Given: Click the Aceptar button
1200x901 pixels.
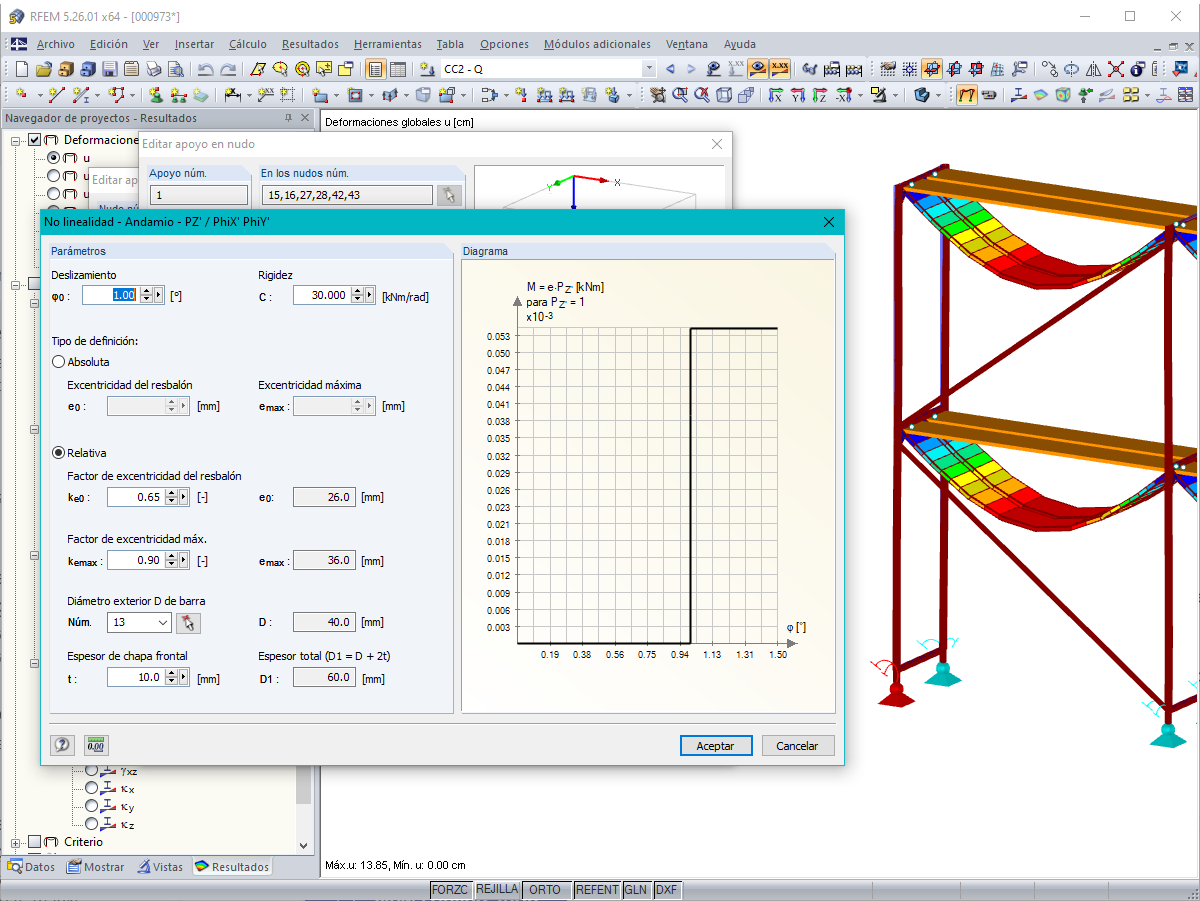Looking at the screenshot, I should (715, 746).
